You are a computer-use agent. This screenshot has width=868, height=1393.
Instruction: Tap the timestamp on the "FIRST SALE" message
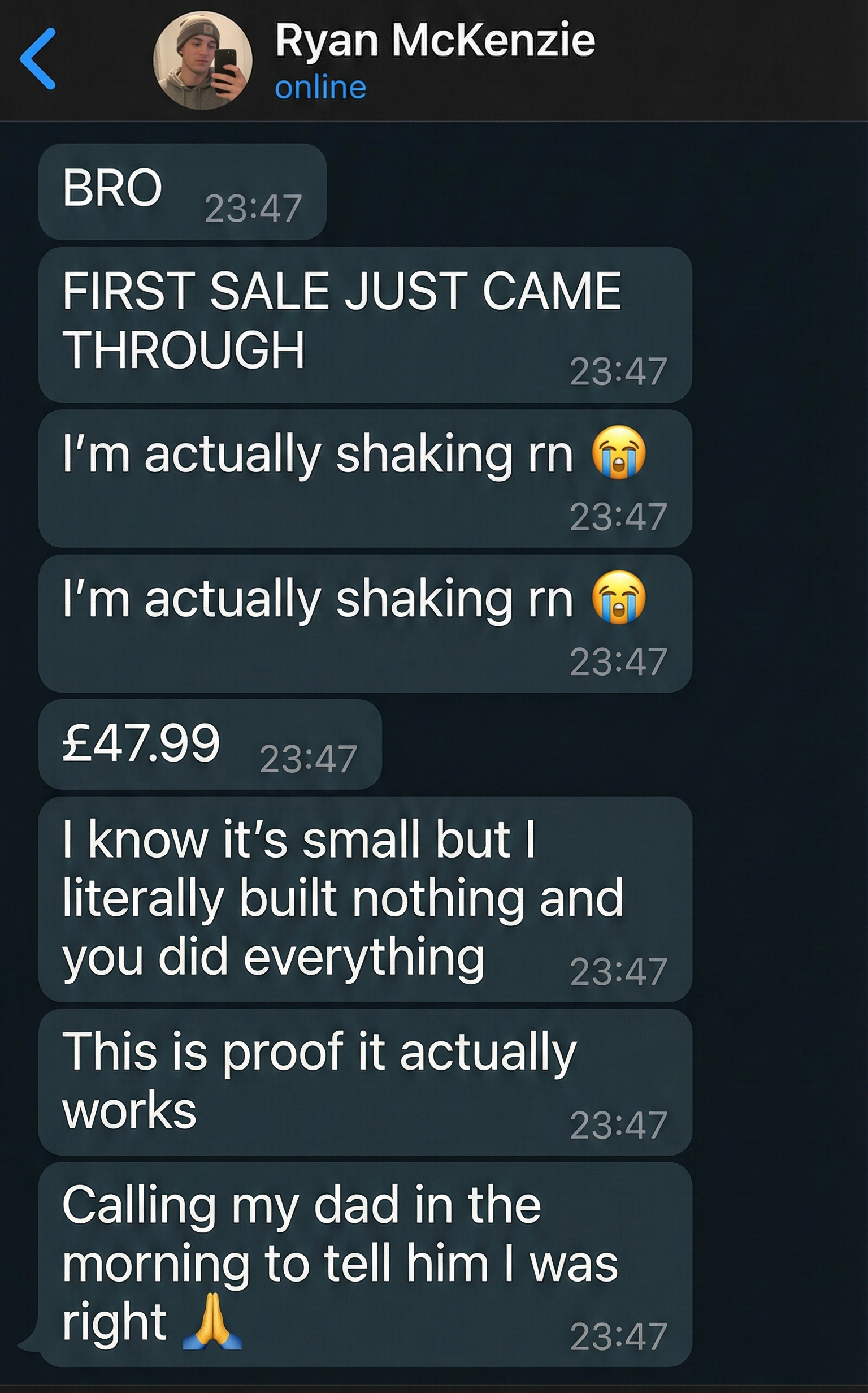point(618,371)
